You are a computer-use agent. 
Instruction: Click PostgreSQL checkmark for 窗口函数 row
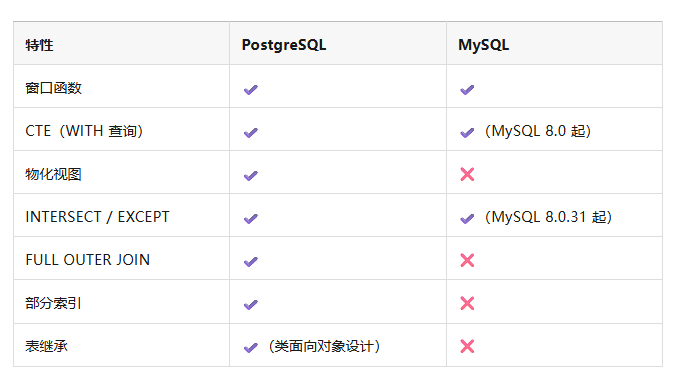pyautogui.click(x=251, y=90)
